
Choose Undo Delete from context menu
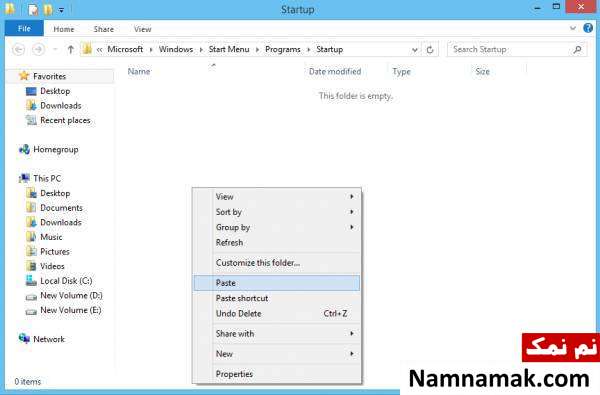(x=277, y=313)
